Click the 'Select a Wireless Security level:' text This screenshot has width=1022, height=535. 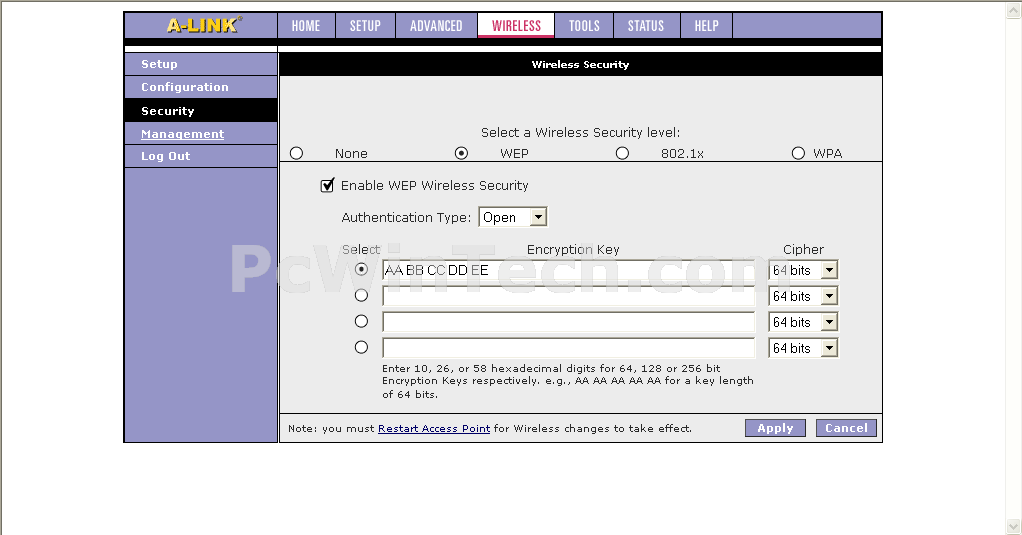point(580,132)
